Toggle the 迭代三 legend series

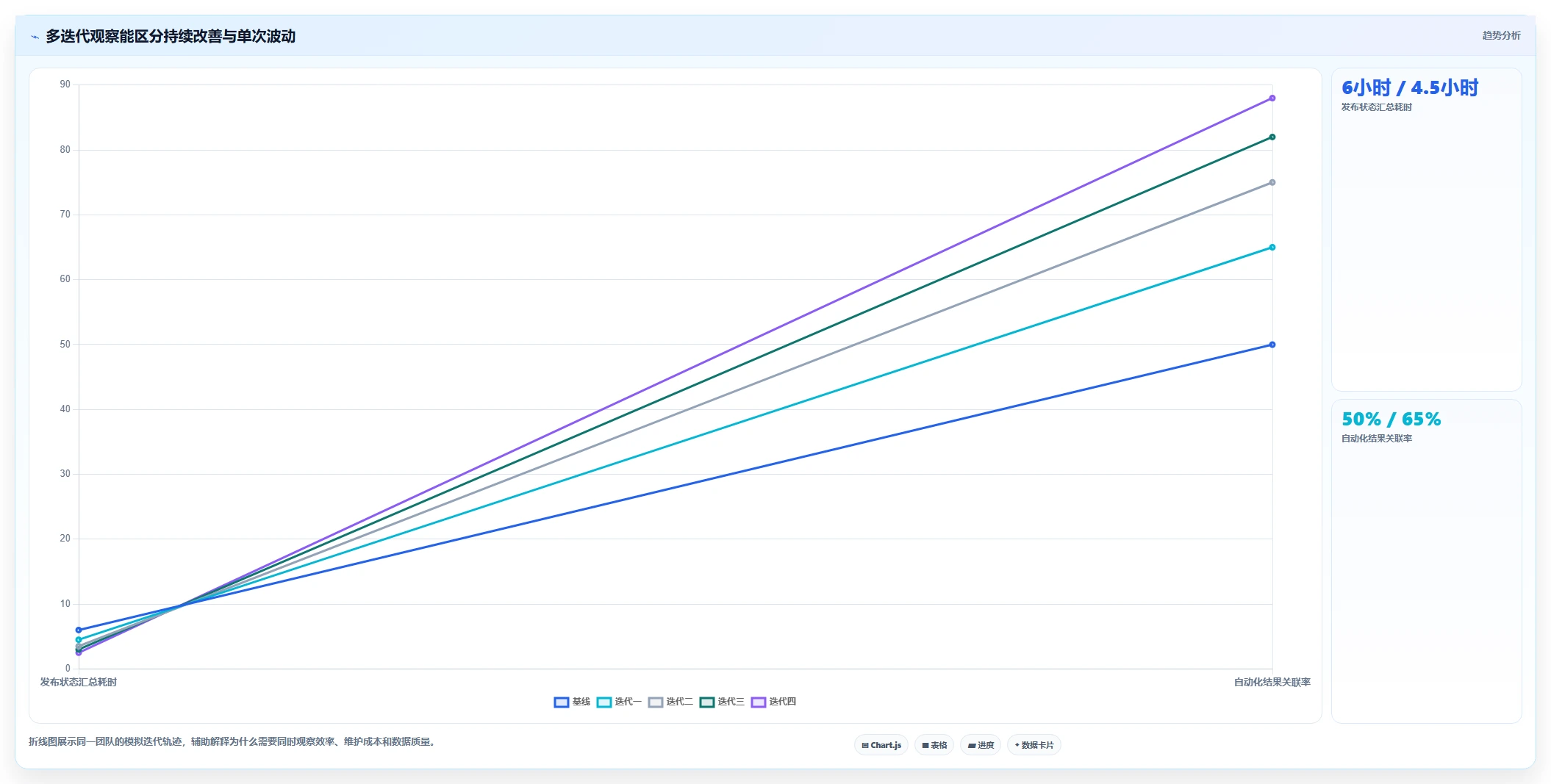(722, 702)
